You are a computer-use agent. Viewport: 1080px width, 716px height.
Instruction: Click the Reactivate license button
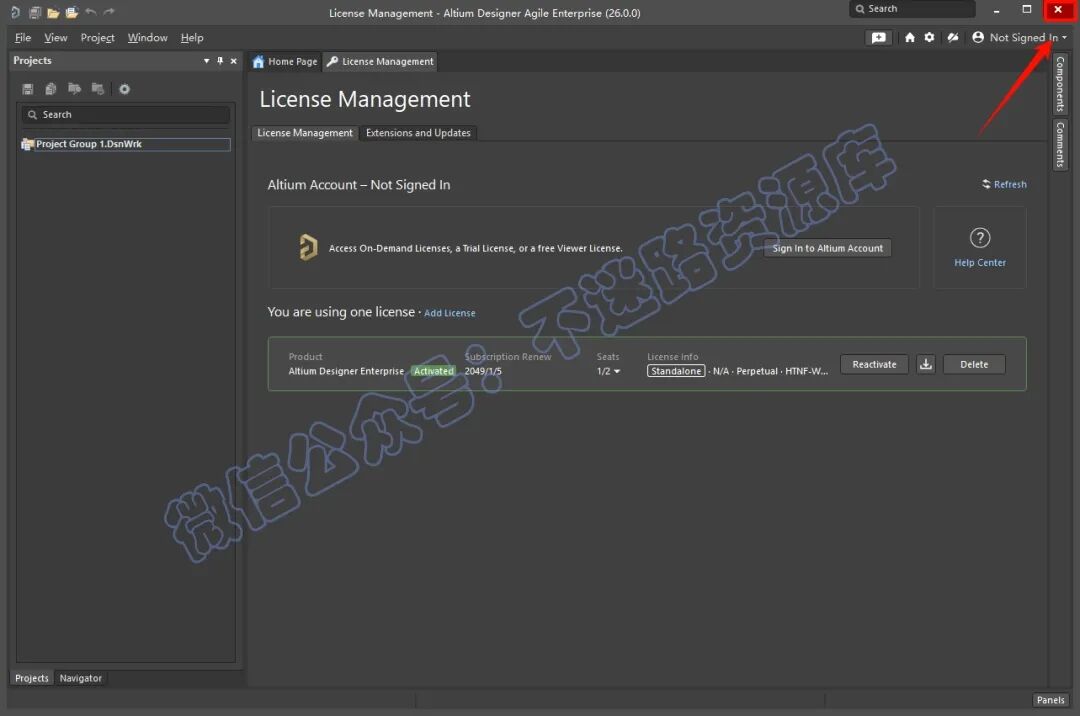pyautogui.click(x=874, y=364)
